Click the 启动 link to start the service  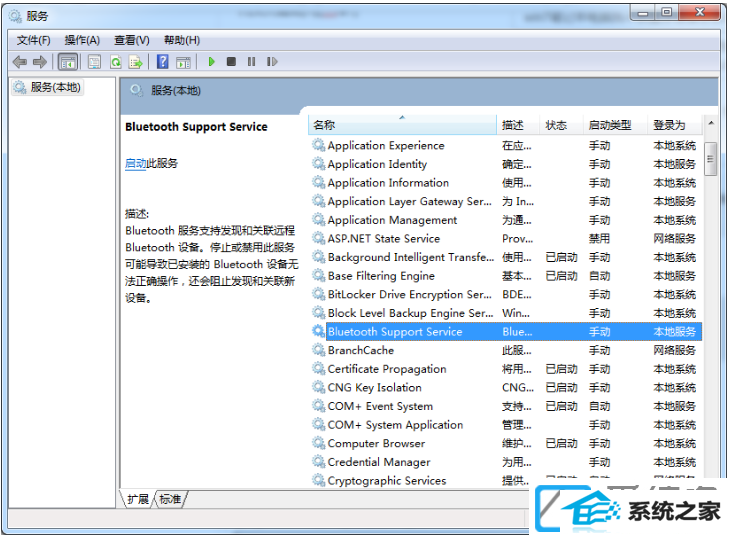(x=136, y=163)
